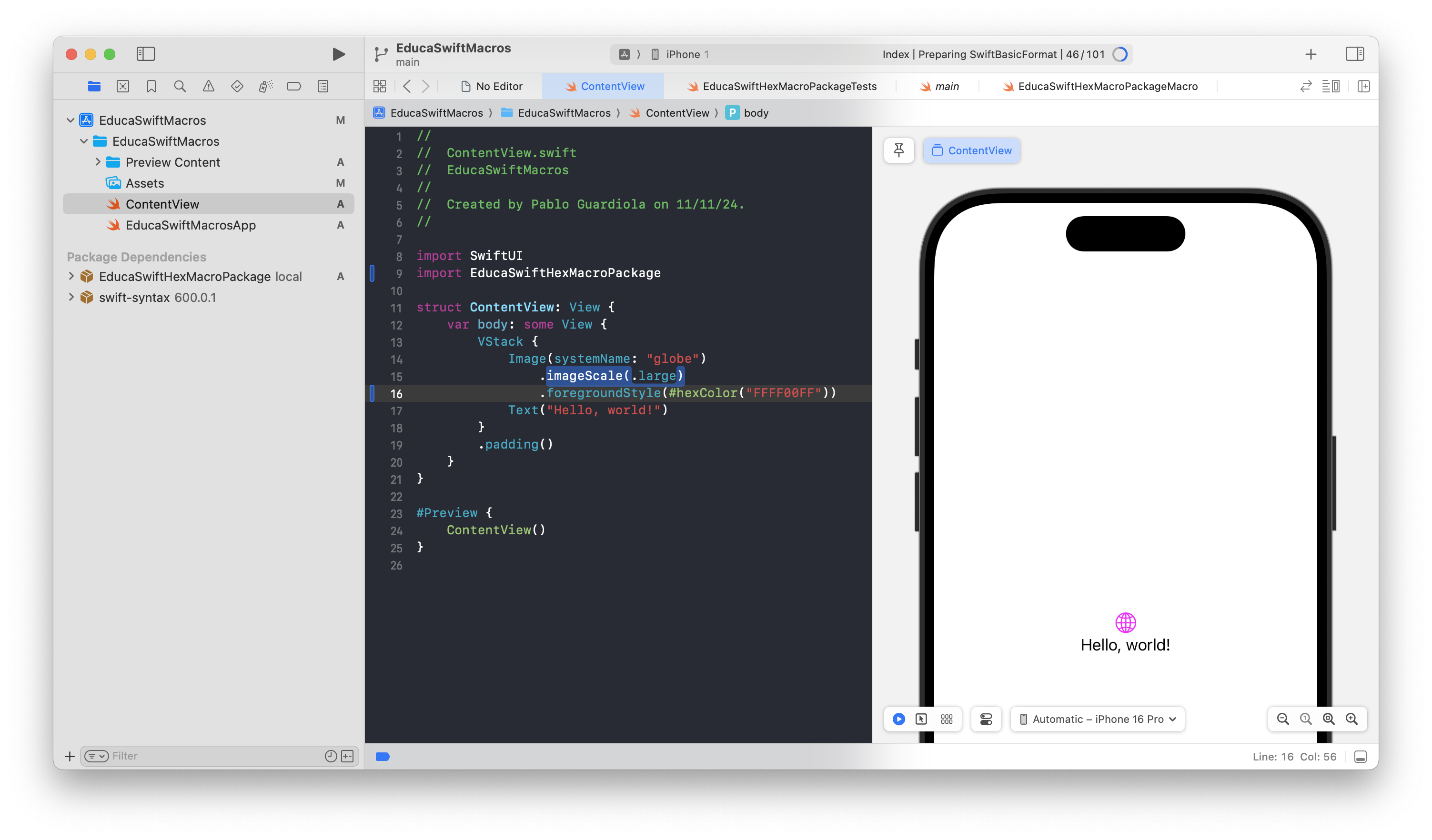Toggle the left navigator sidebar
Screen dimensions: 1432x840
(x=145, y=54)
